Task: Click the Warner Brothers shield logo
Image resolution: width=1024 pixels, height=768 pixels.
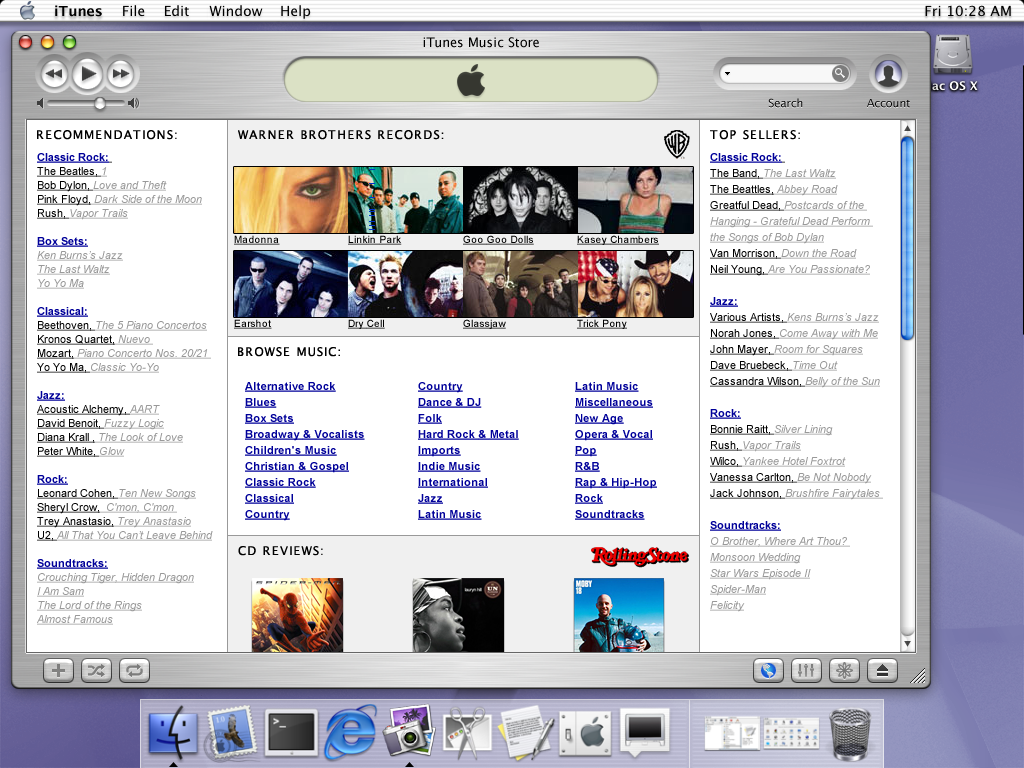Action: click(677, 143)
